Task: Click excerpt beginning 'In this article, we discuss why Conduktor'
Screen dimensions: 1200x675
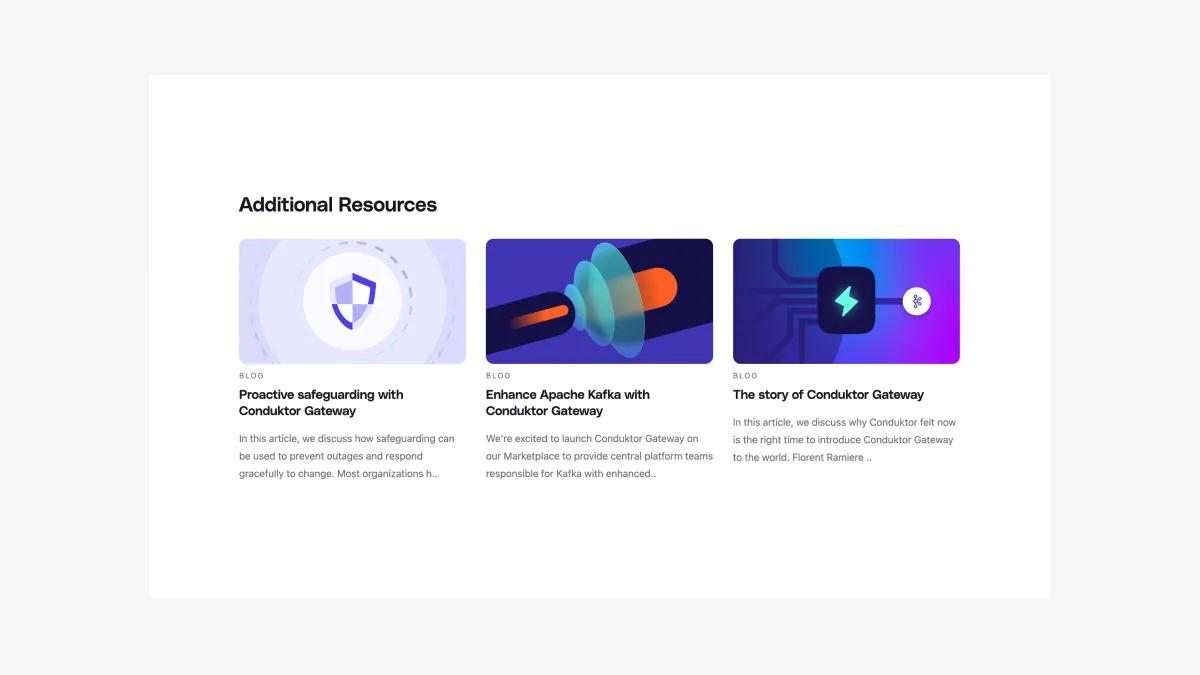Action: click(x=843, y=440)
